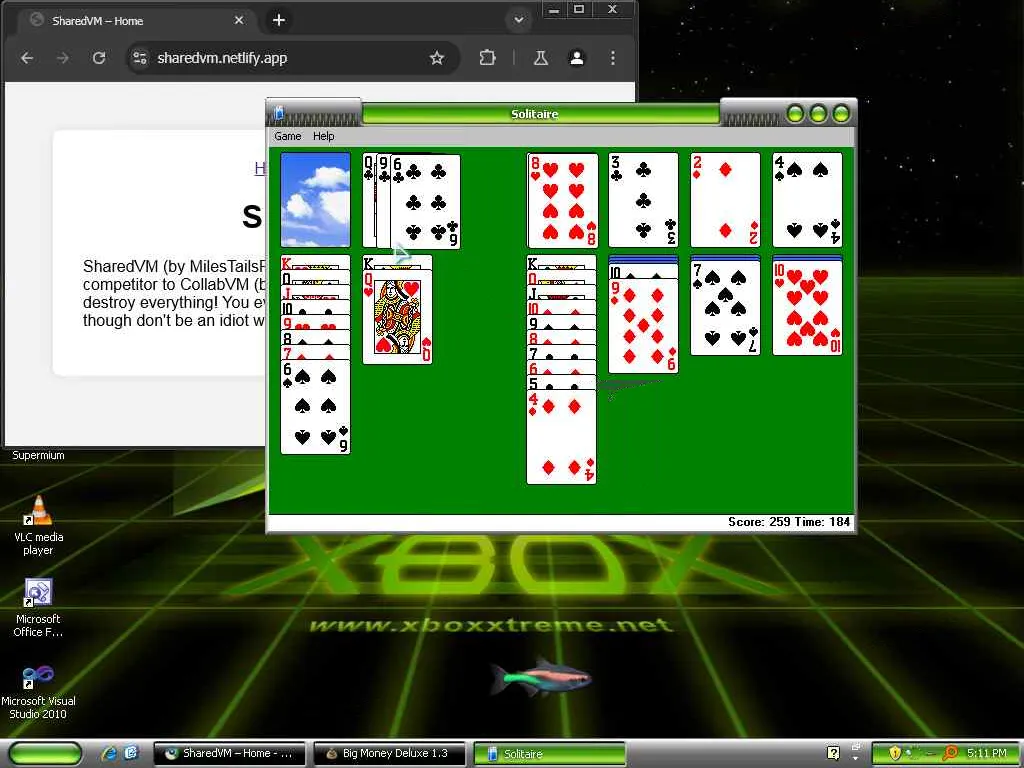
Task: Select the 6 of clubs on the waste pile
Action: [x=425, y=201]
